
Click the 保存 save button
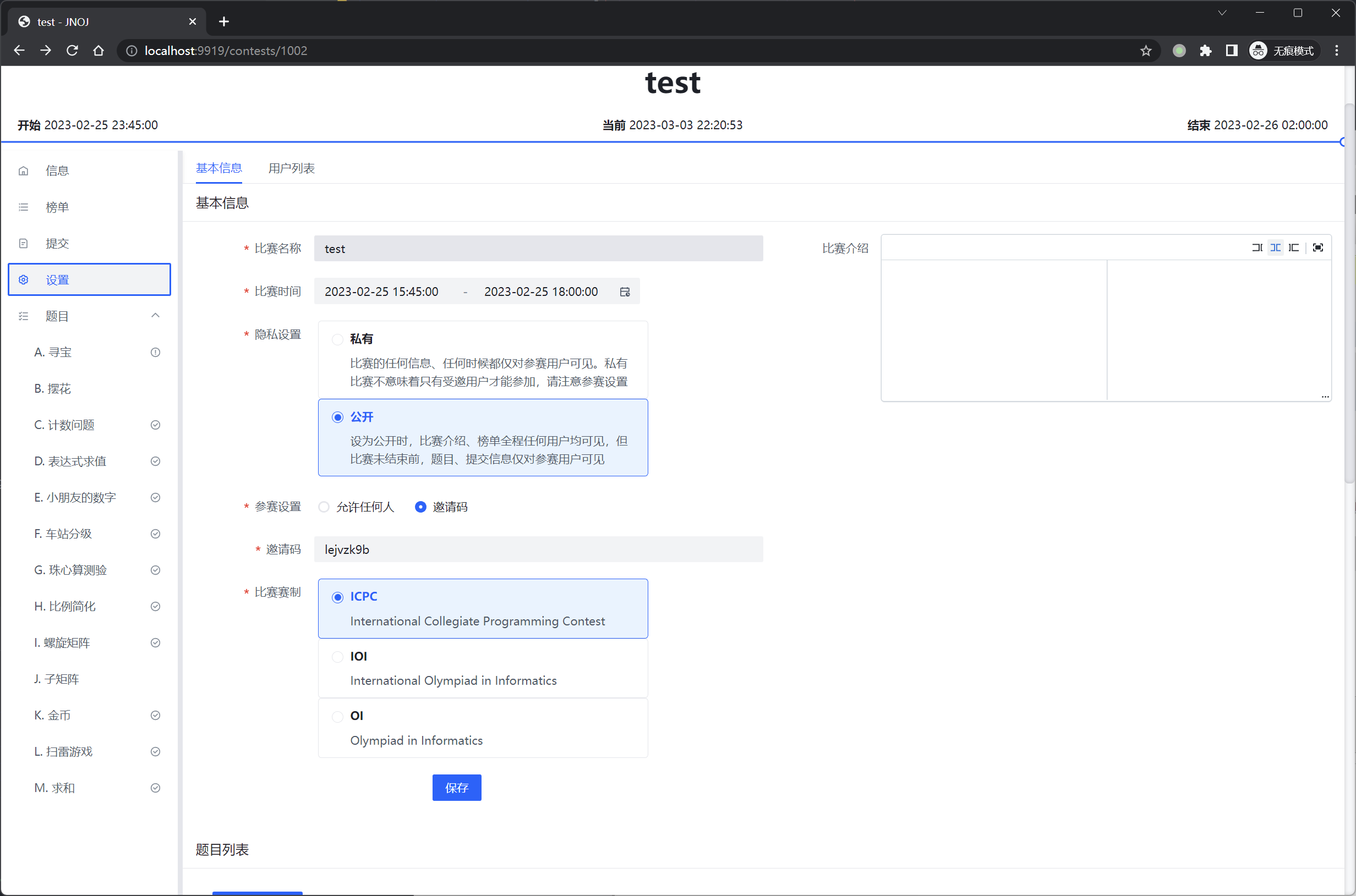pos(457,788)
